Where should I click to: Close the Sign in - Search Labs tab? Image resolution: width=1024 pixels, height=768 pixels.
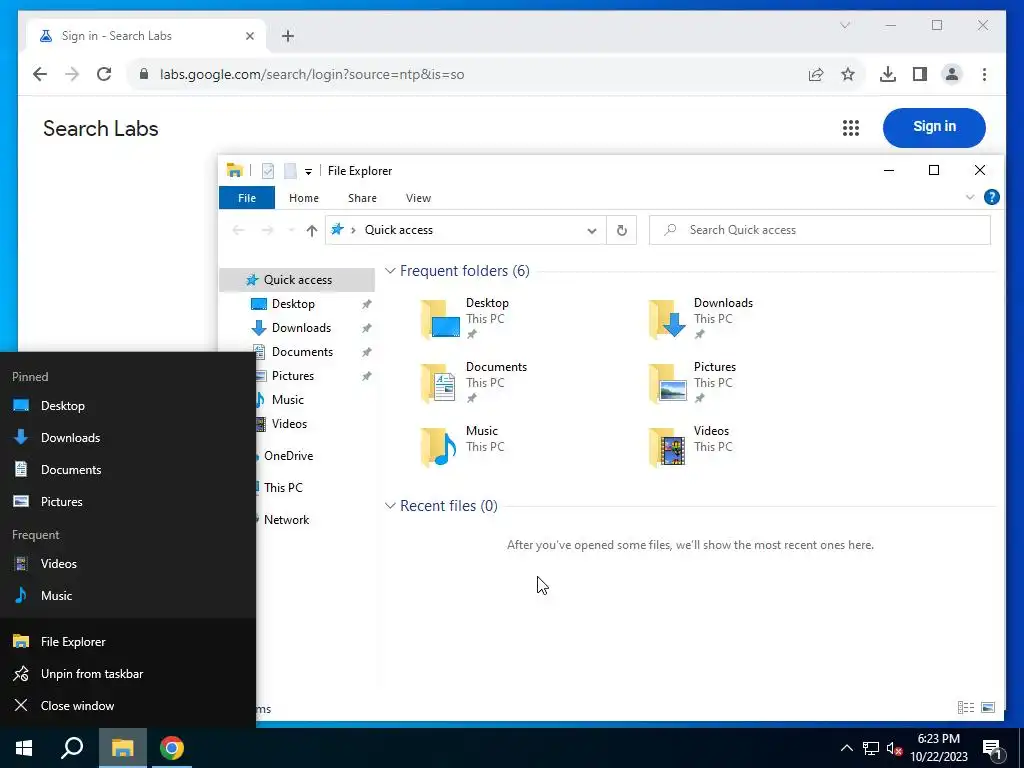pyautogui.click(x=249, y=36)
